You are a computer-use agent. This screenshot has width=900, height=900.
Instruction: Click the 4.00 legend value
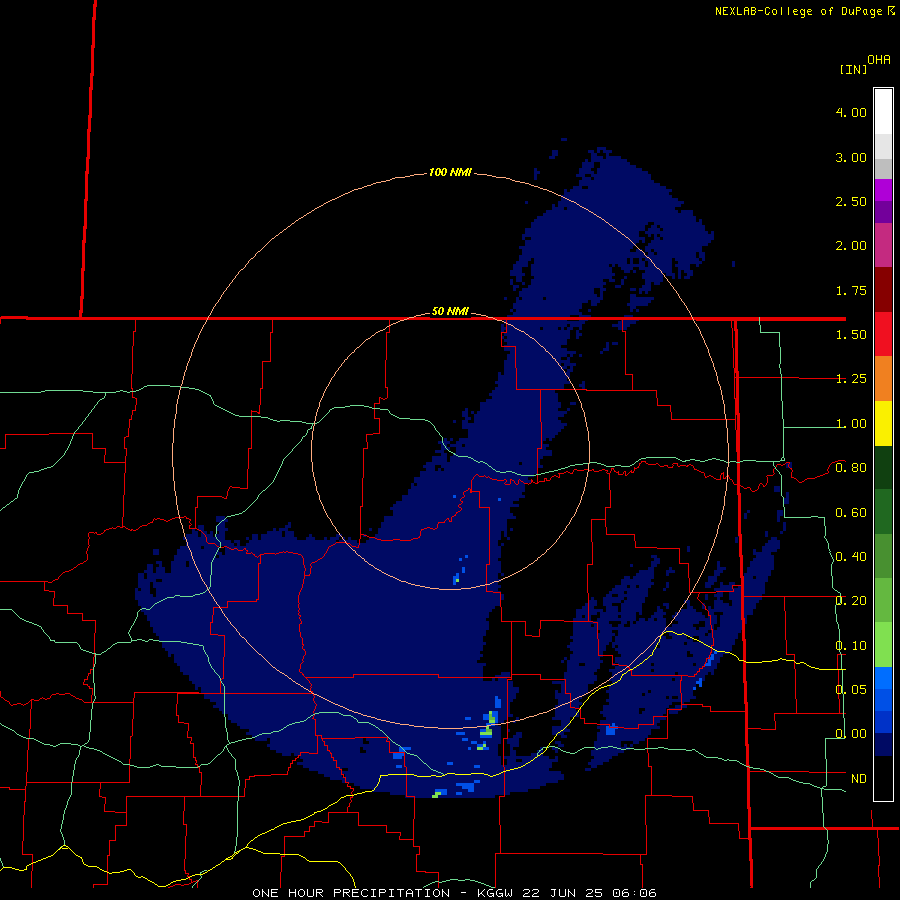[x=851, y=112]
